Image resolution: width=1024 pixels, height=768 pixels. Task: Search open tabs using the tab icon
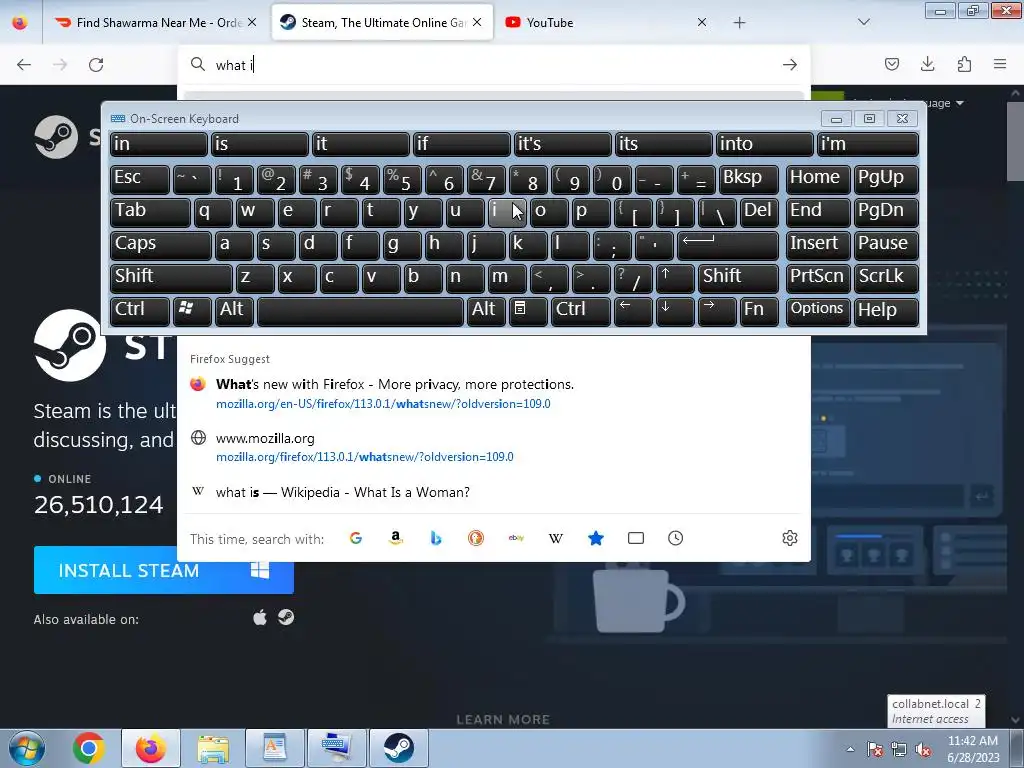point(635,538)
